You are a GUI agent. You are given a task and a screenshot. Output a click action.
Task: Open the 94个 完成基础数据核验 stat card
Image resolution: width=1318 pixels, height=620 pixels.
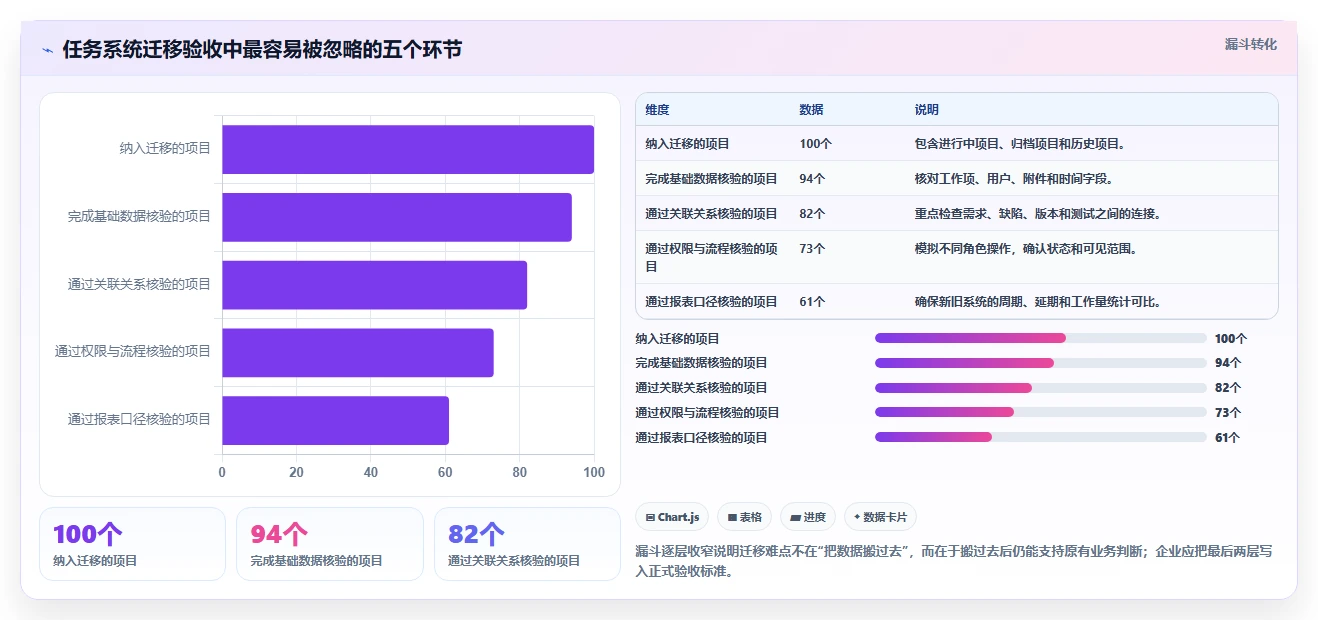(330, 544)
